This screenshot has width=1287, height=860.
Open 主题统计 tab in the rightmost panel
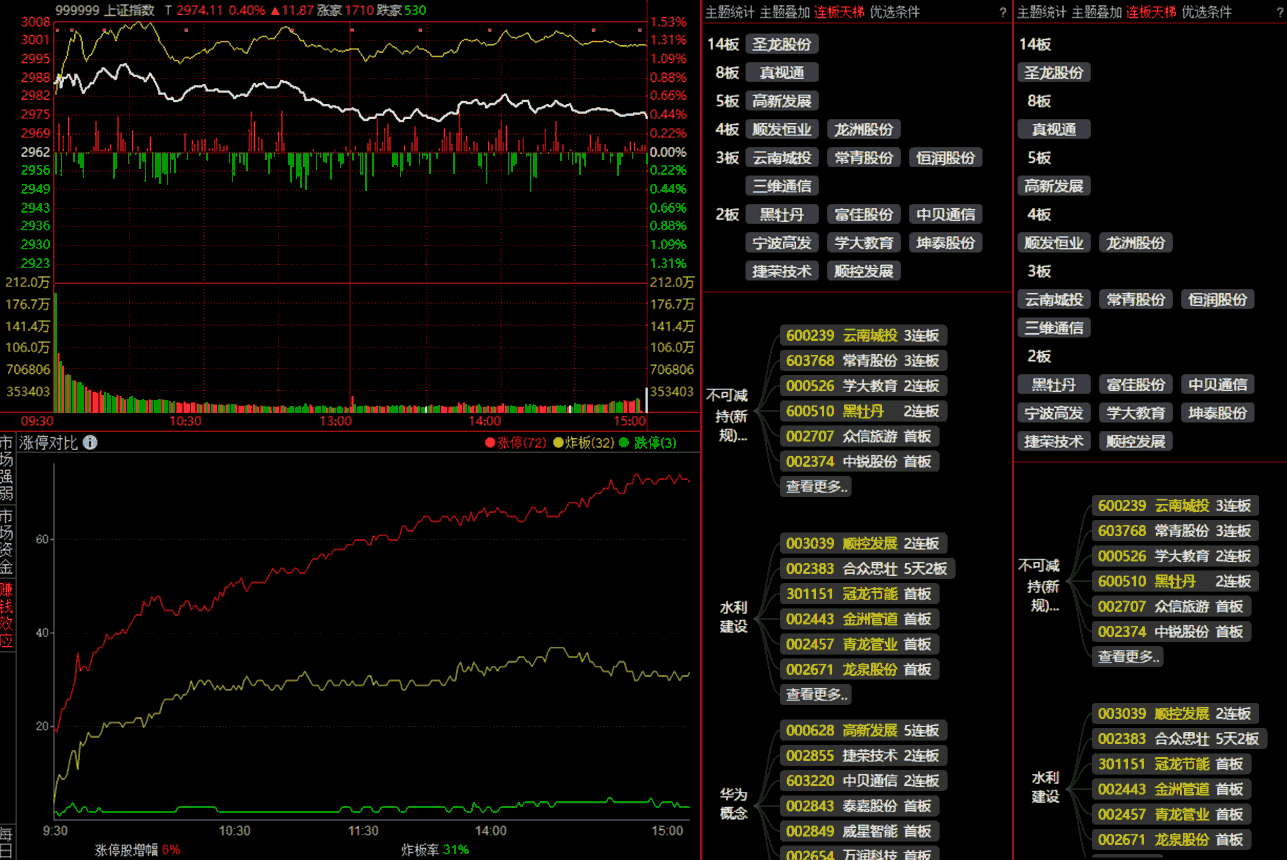click(x=1041, y=12)
